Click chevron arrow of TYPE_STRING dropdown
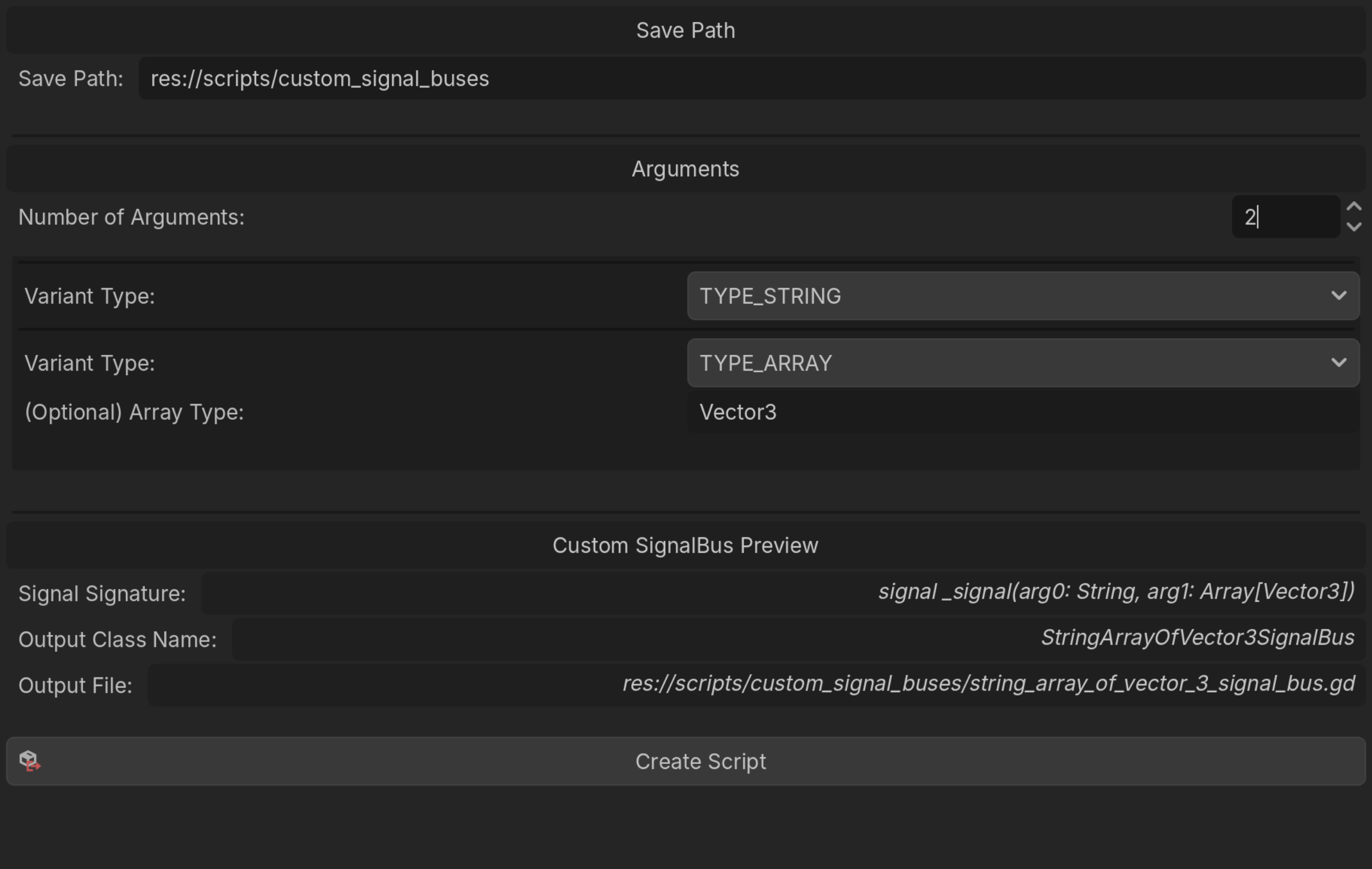Viewport: 1372px width, 869px height. pos(1339,296)
